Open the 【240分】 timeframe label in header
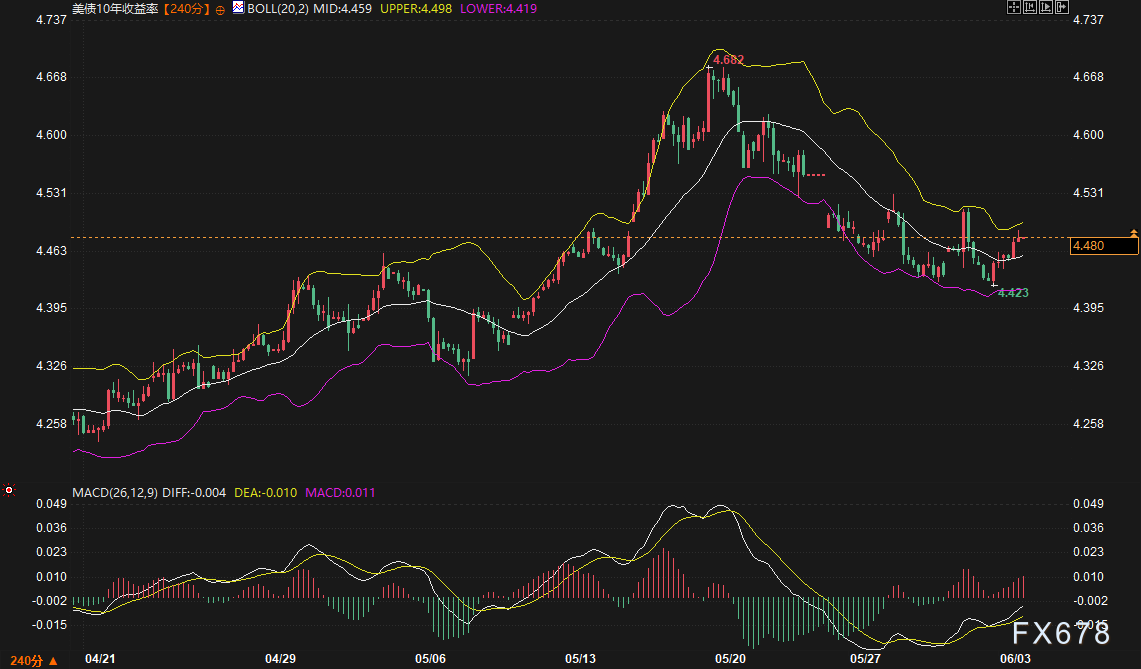This screenshot has height=669, width=1141. (185, 9)
